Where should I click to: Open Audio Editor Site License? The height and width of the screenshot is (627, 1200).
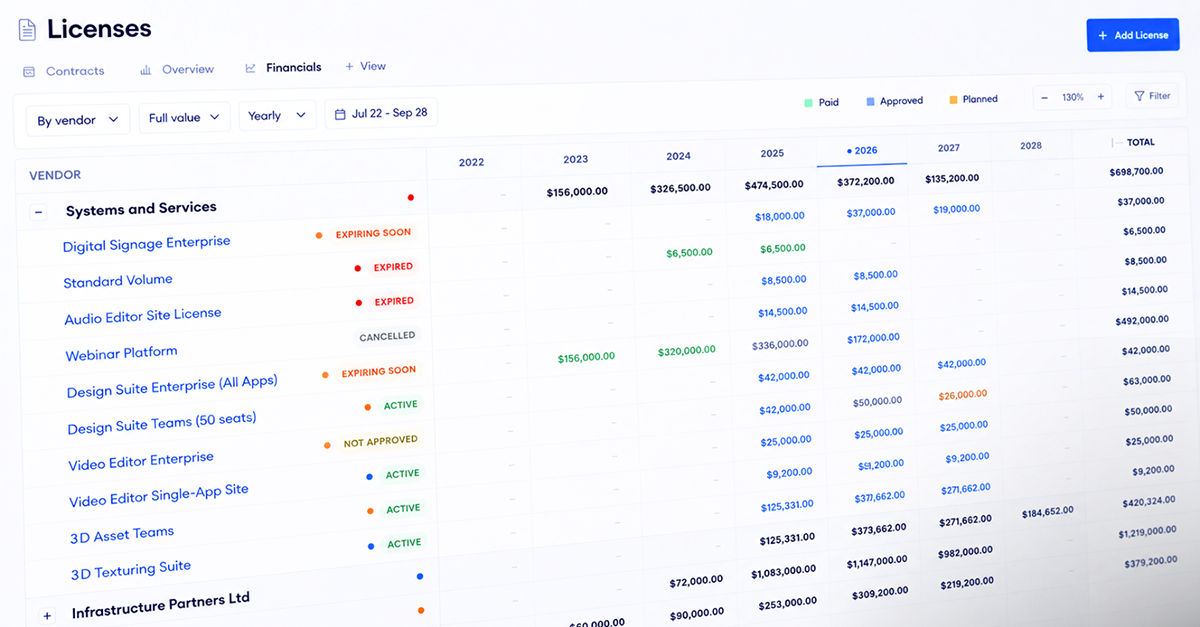pos(143,316)
